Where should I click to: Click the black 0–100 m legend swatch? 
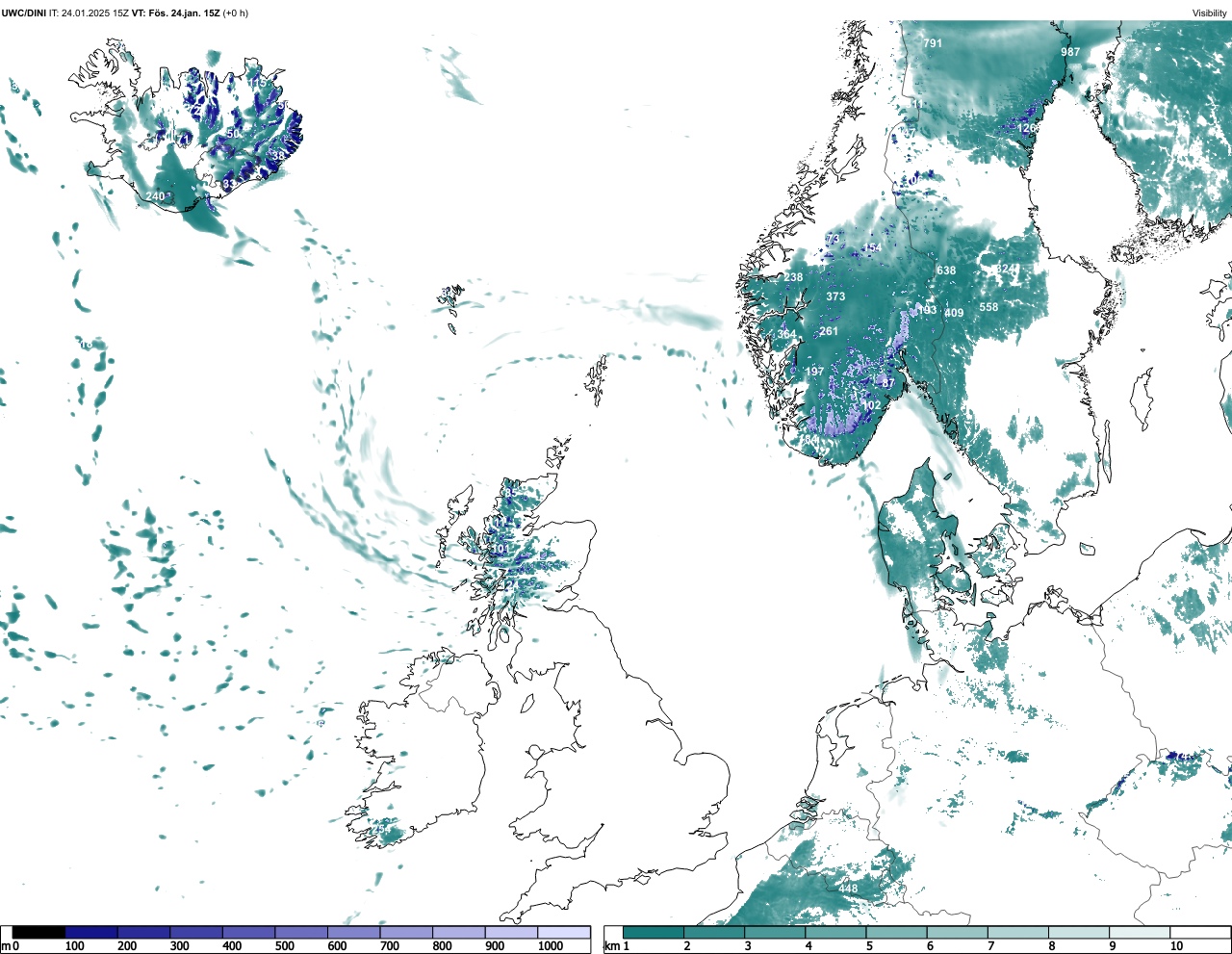tap(39, 932)
